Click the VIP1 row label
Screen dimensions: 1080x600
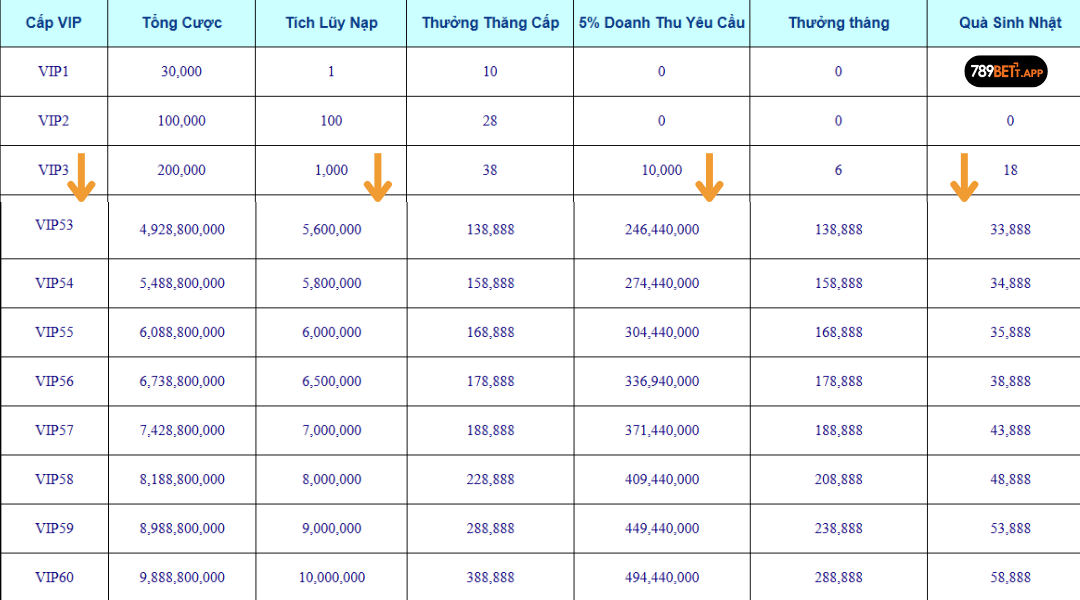pos(54,72)
